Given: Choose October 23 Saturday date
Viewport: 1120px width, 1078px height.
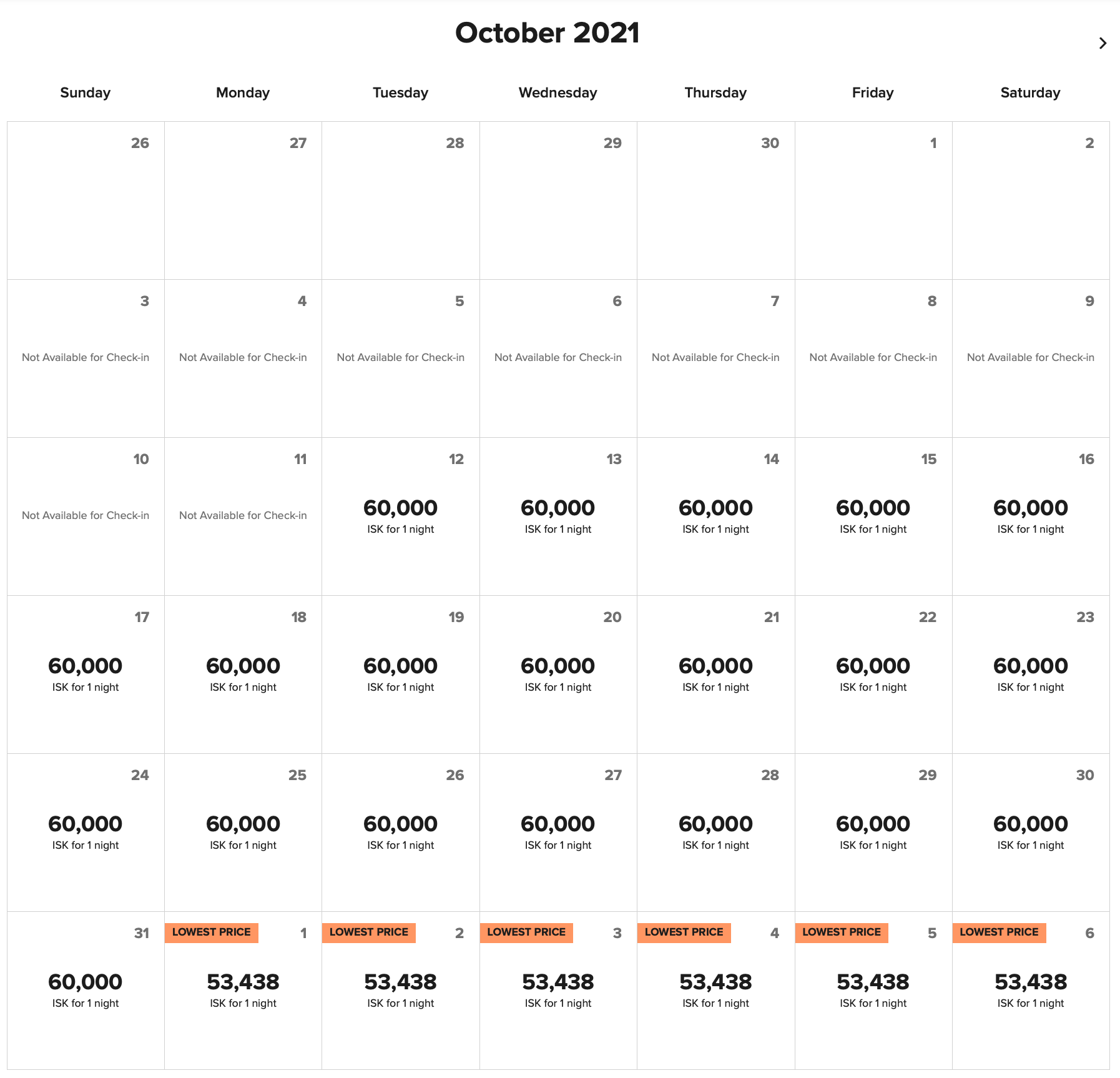Looking at the screenshot, I should pos(1030,676).
